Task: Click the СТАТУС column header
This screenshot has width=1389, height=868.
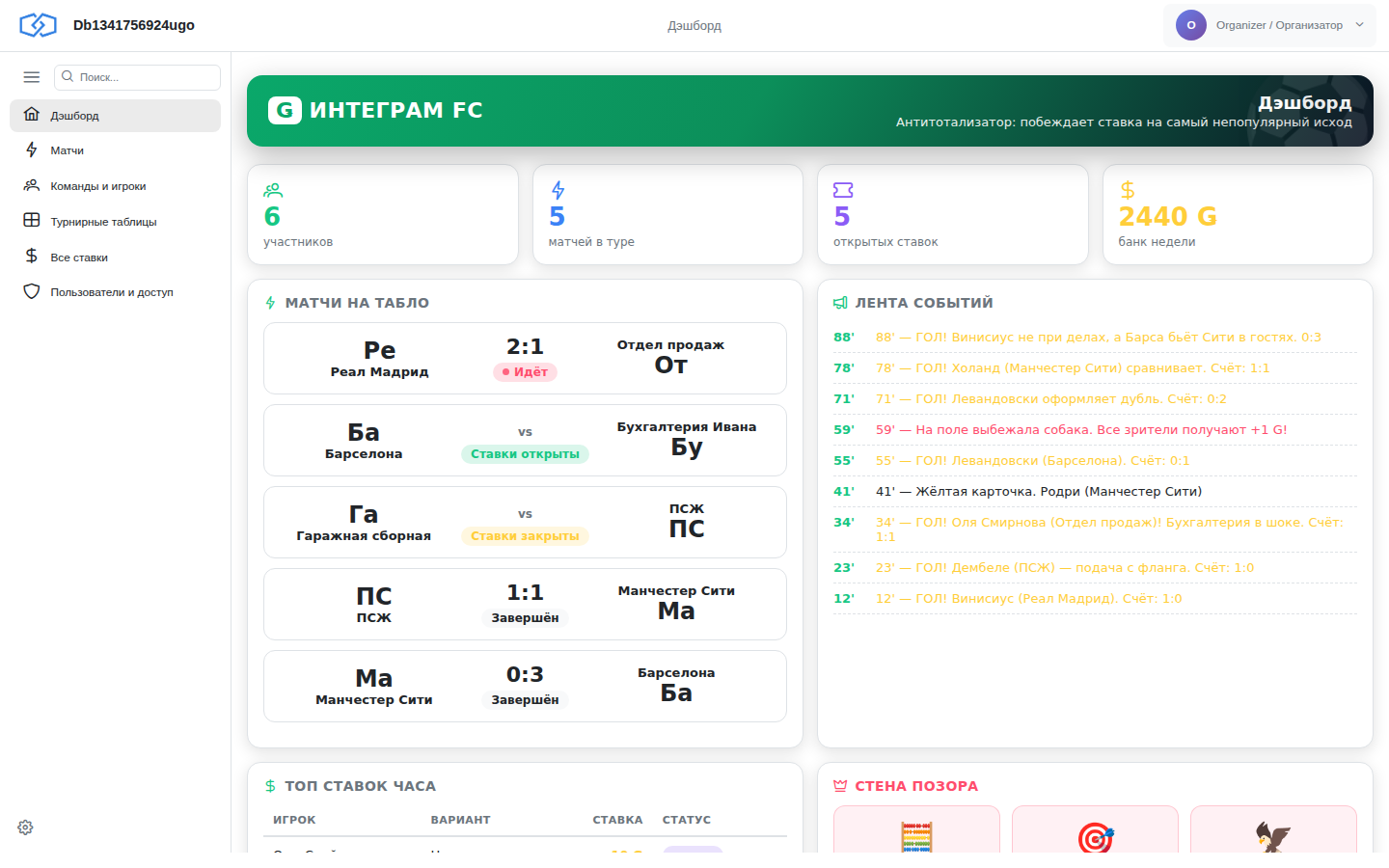Action: click(x=687, y=820)
